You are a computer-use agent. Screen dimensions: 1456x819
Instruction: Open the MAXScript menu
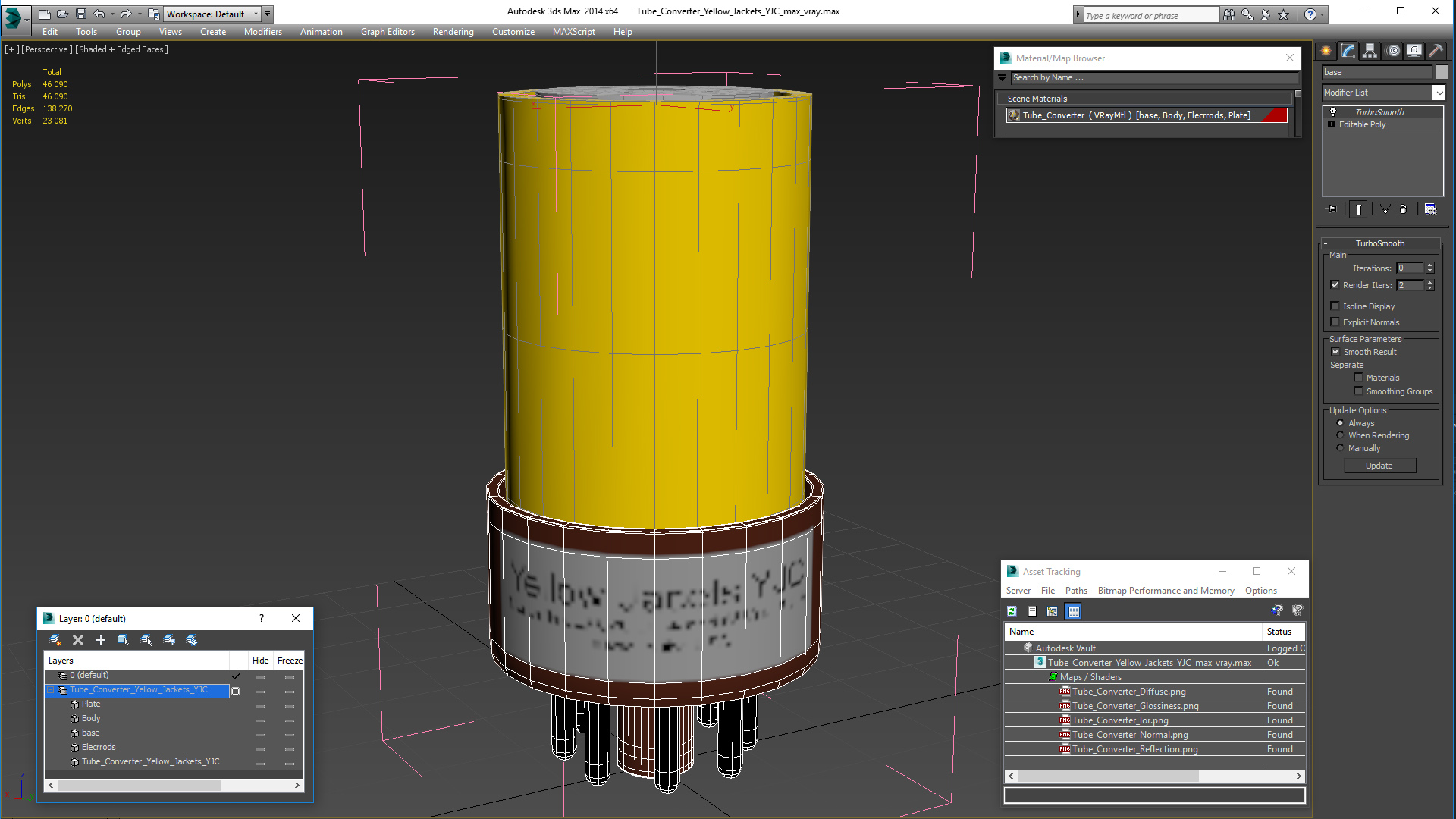click(574, 32)
